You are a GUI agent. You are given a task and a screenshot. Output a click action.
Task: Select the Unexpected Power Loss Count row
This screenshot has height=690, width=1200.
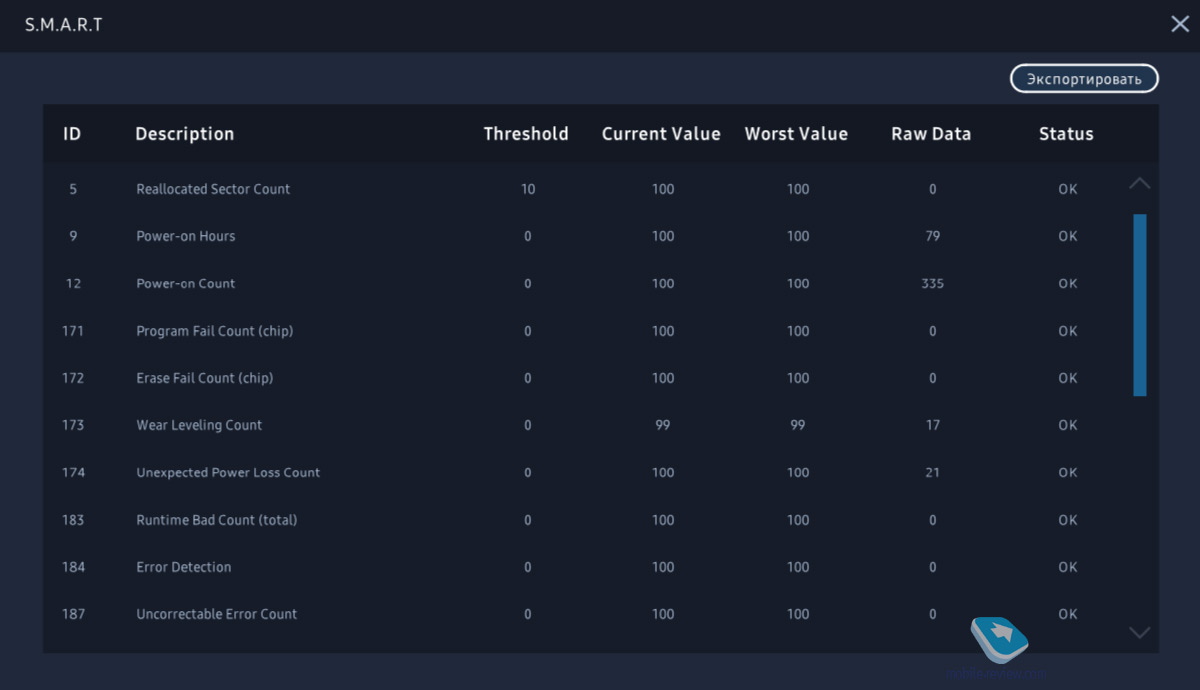click(228, 472)
